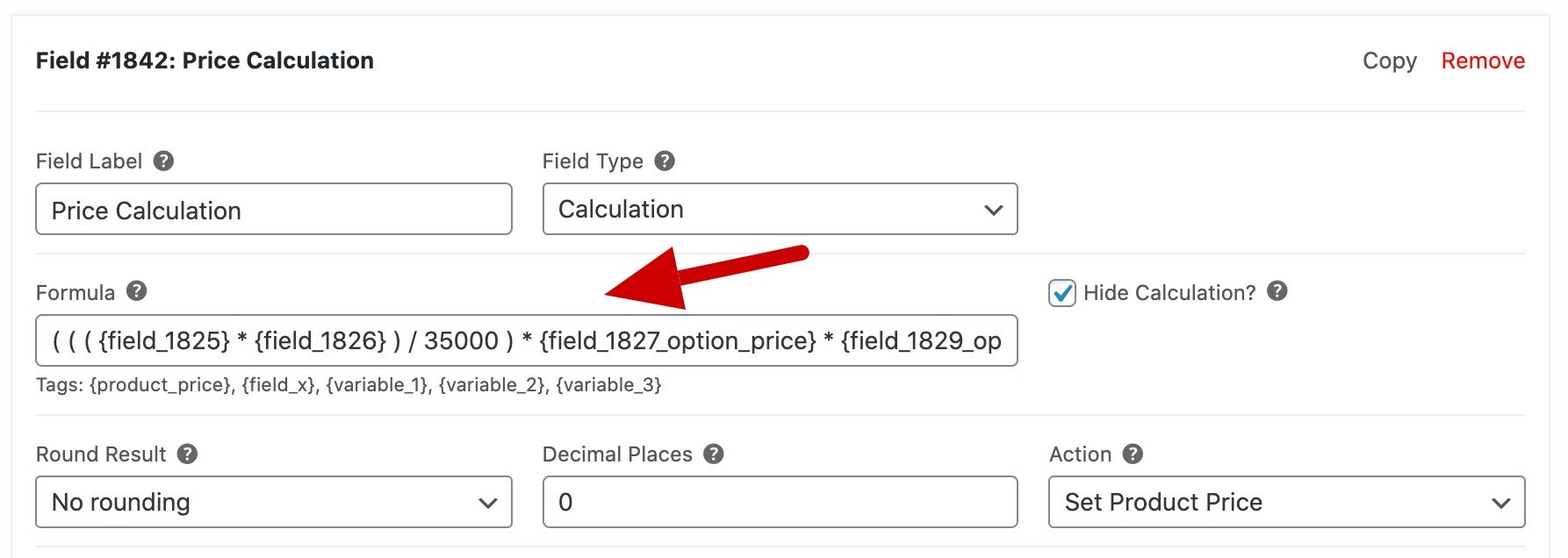This screenshot has width=1568, height=558.
Task: Open the Action "Set Product Price" dropdown
Action: point(1287,502)
